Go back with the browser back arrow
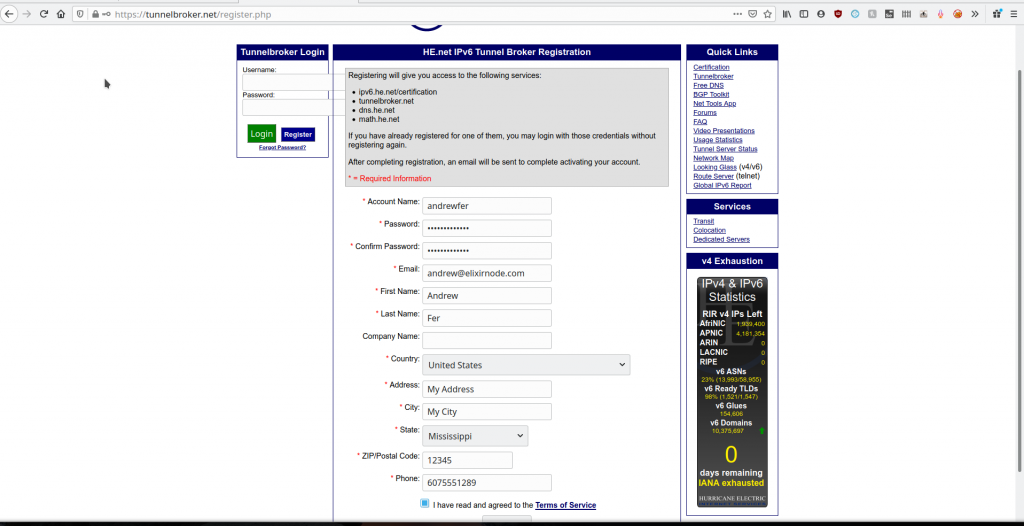 point(9,14)
